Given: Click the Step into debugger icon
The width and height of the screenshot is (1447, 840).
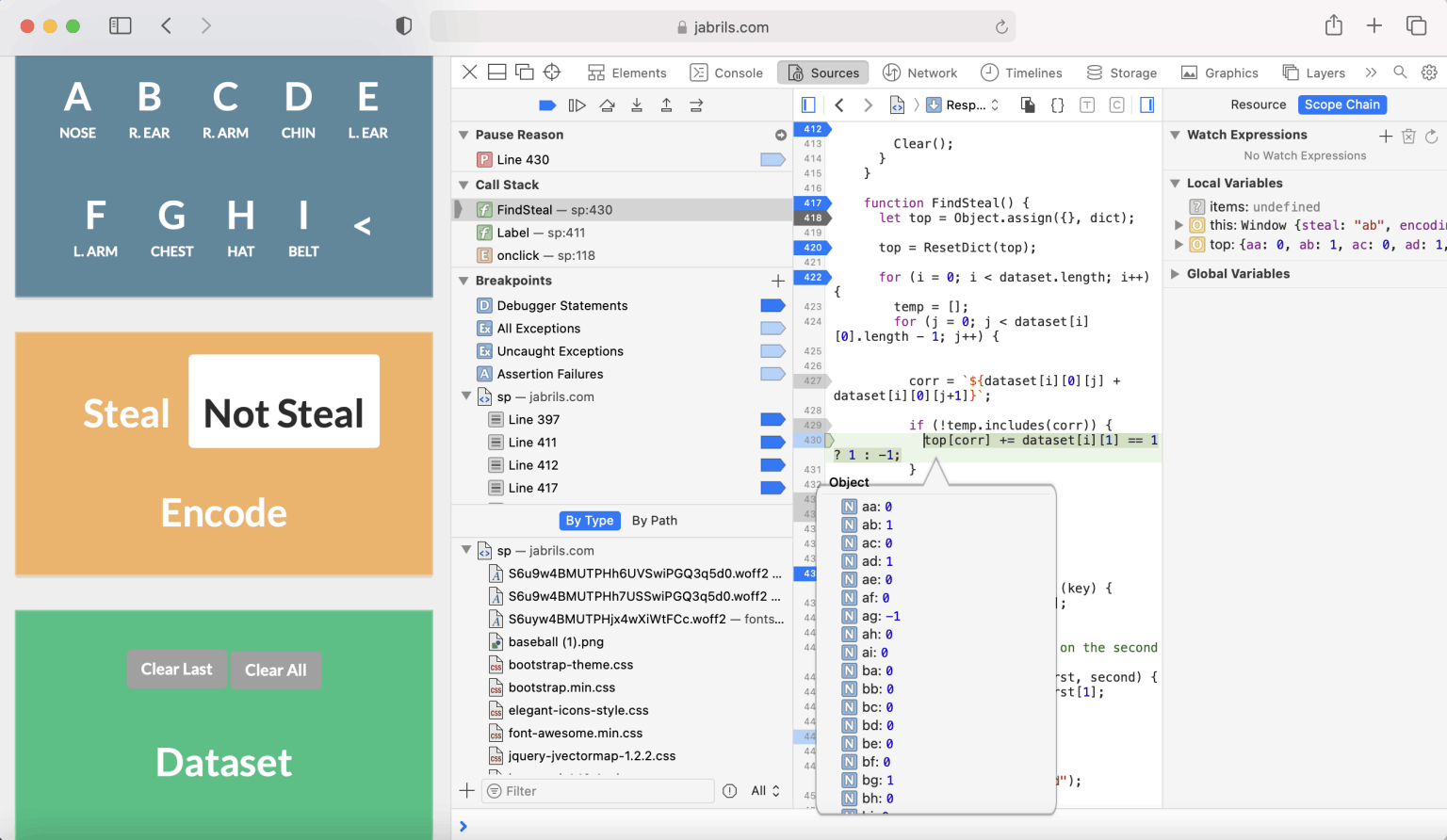Looking at the screenshot, I should (x=637, y=105).
